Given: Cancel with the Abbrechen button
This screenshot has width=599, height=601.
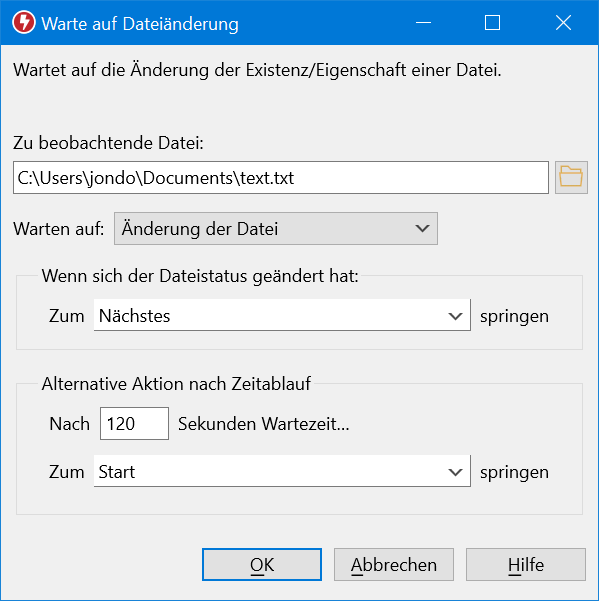Looking at the screenshot, I should pyautogui.click(x=394, y=565).
